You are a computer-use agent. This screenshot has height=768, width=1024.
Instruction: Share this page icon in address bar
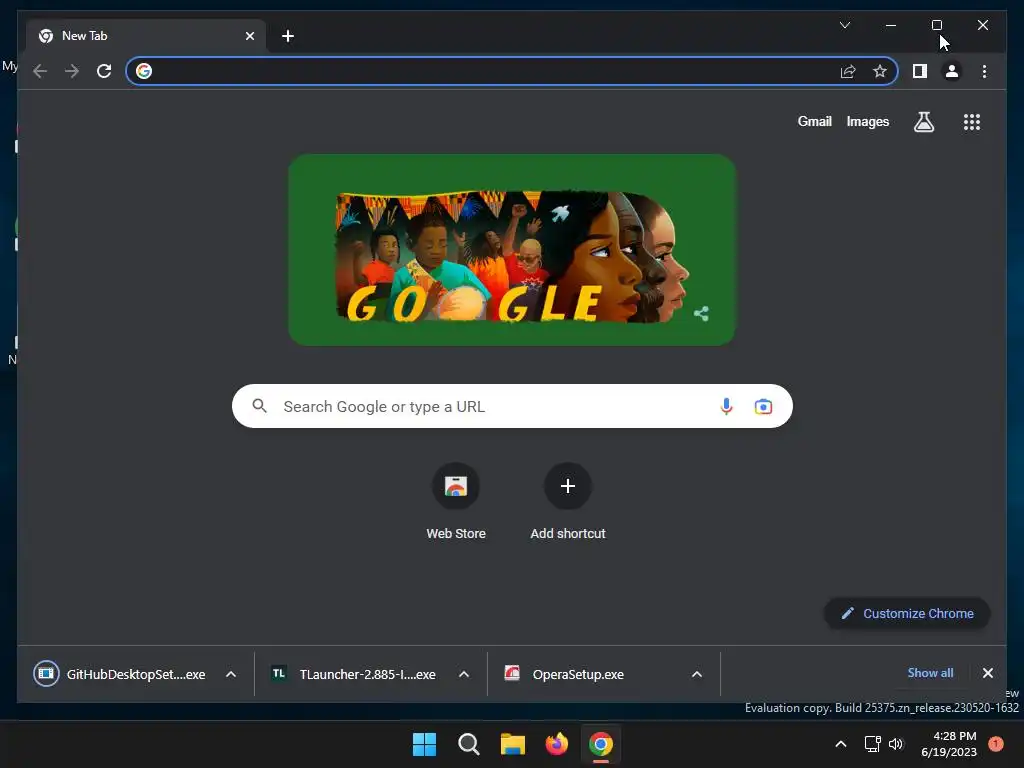point(848,71)
